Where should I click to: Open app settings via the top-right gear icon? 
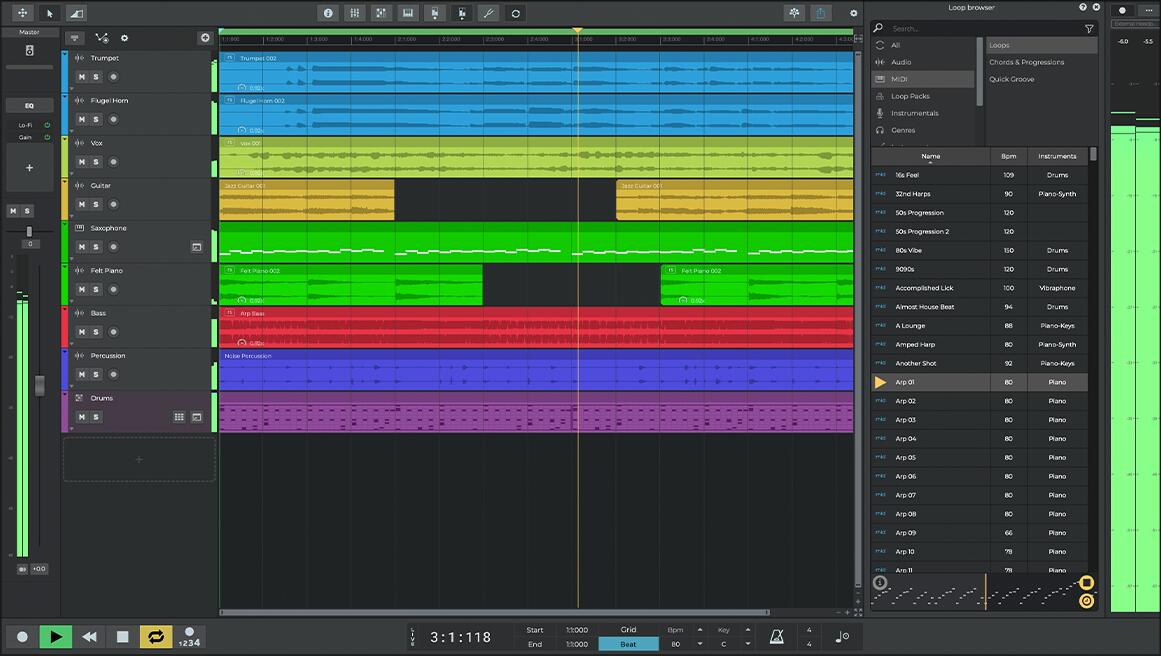click(x=853, y=12)
